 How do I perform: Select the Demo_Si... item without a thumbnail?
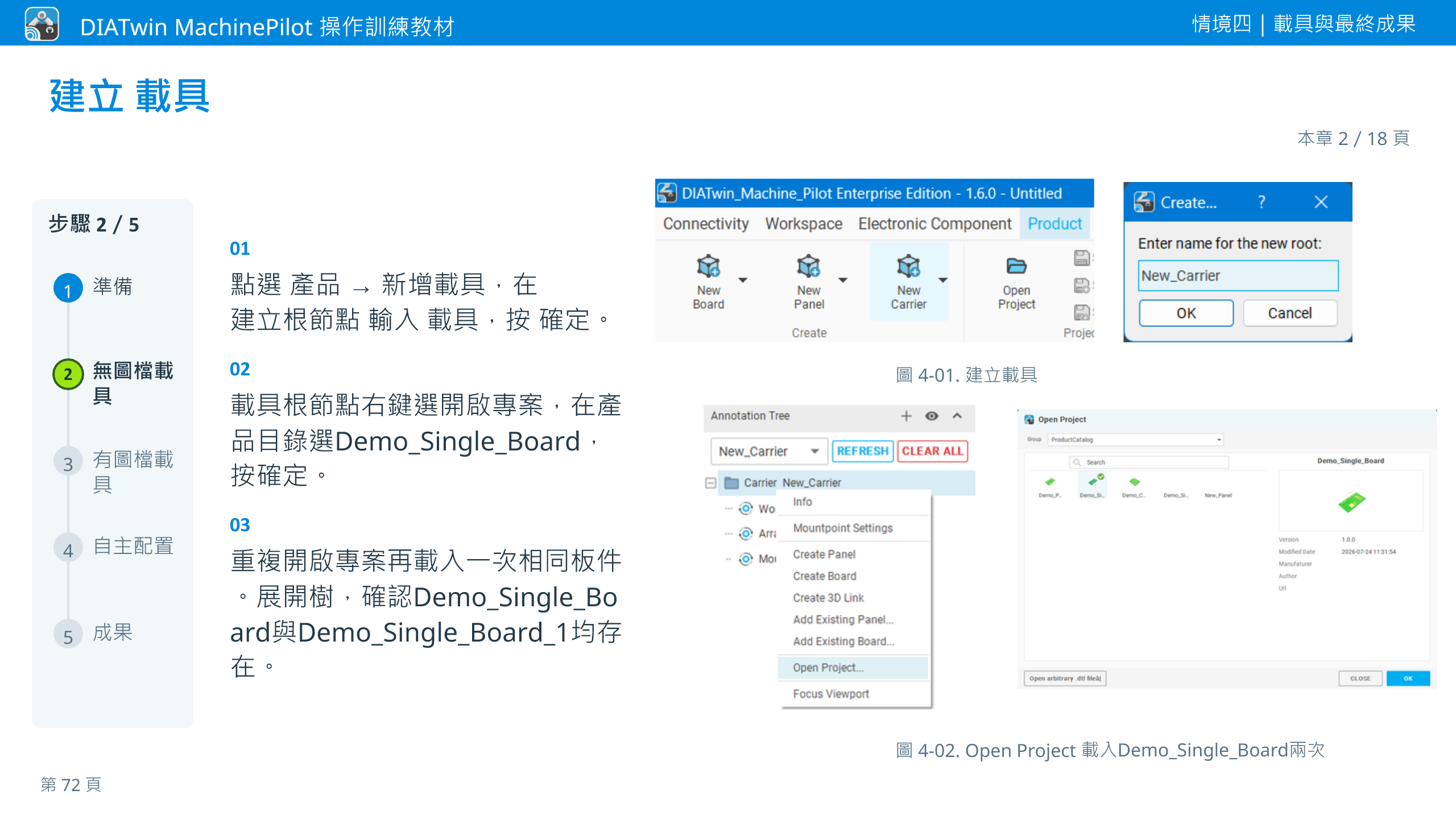click(1176, 495)
